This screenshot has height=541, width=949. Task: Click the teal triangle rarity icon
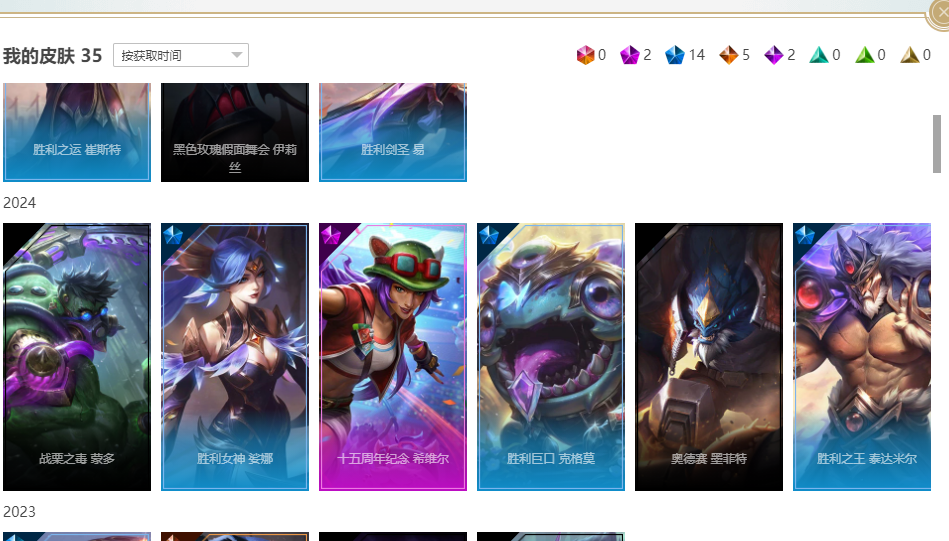pos(819,55)
